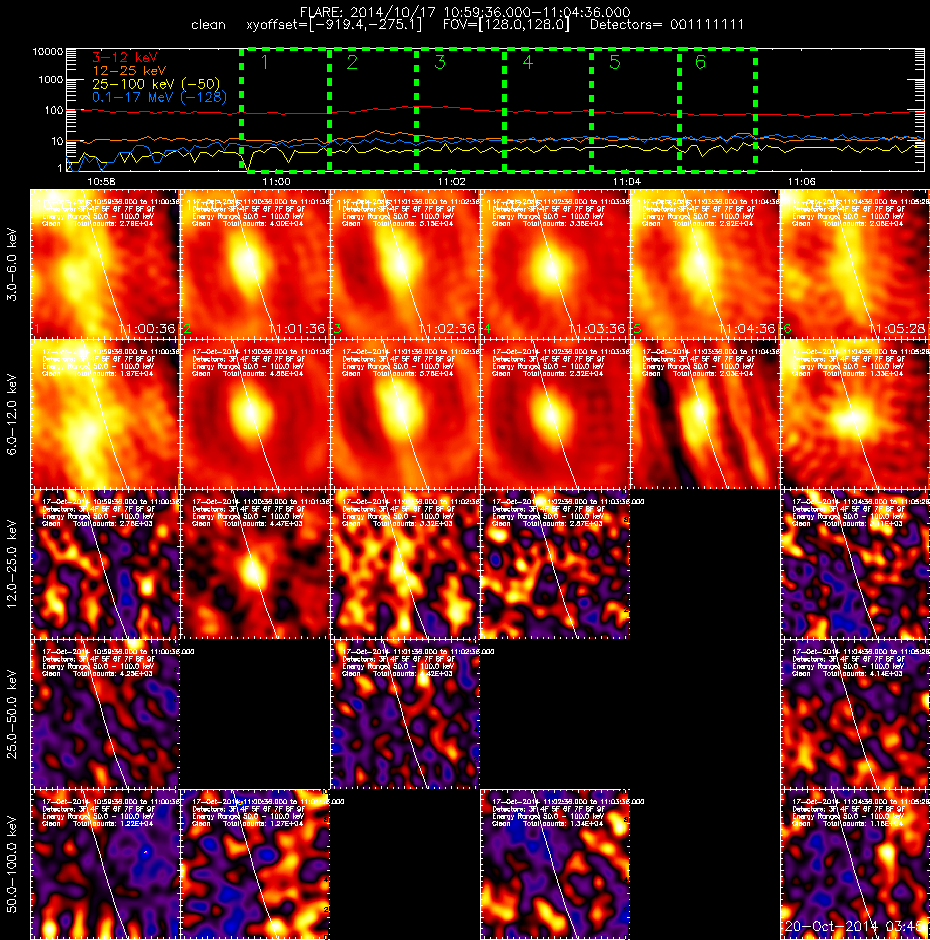Viewport: 930px width, 940px height.
Task: Open the 3.0-6.0 keV image for interval 1
Action: point(105,264)
